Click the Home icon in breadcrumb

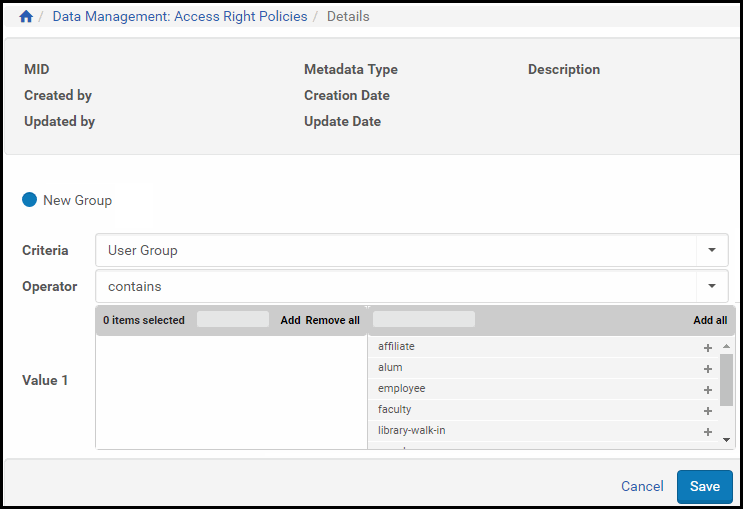pyautogui.click(x=26, y=17)
